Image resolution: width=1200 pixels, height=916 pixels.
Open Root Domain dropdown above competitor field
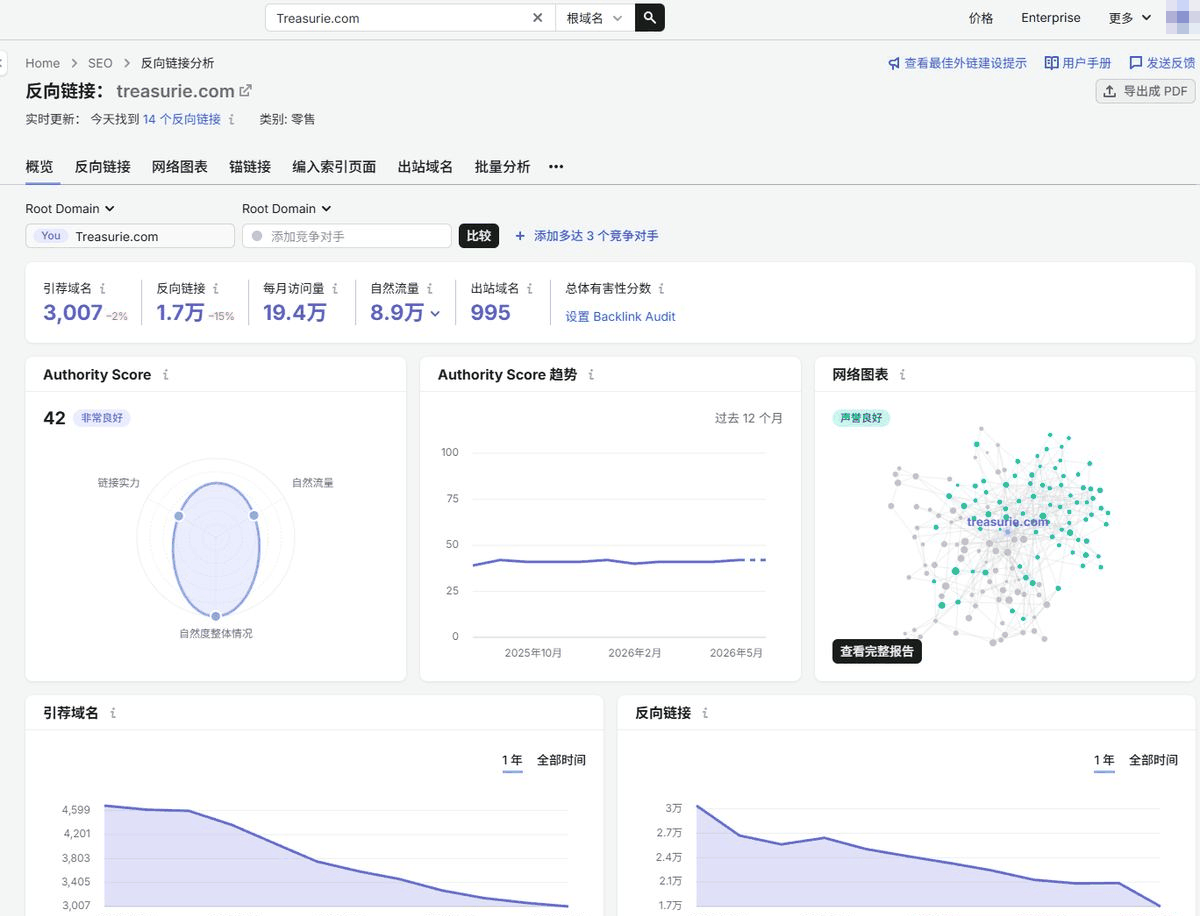coord(287,209)
